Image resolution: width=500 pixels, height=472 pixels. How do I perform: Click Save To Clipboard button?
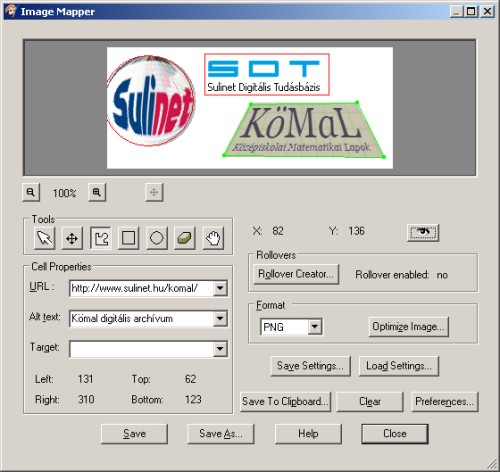[285, 402]
